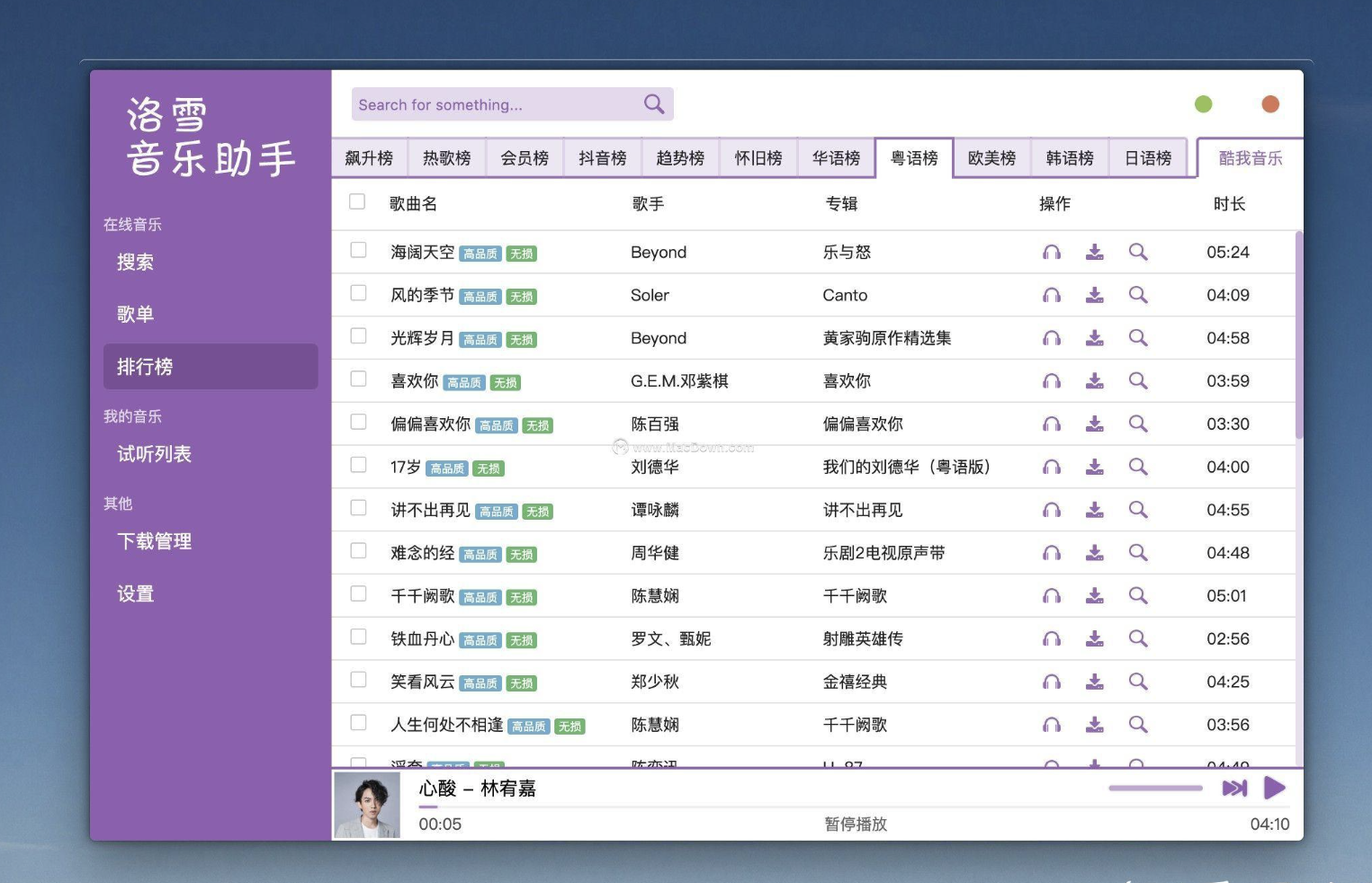Click the magnifier in the search bar
This screenshot has width=1372, height=883.
pyautogui.click(x=654, y=104)
